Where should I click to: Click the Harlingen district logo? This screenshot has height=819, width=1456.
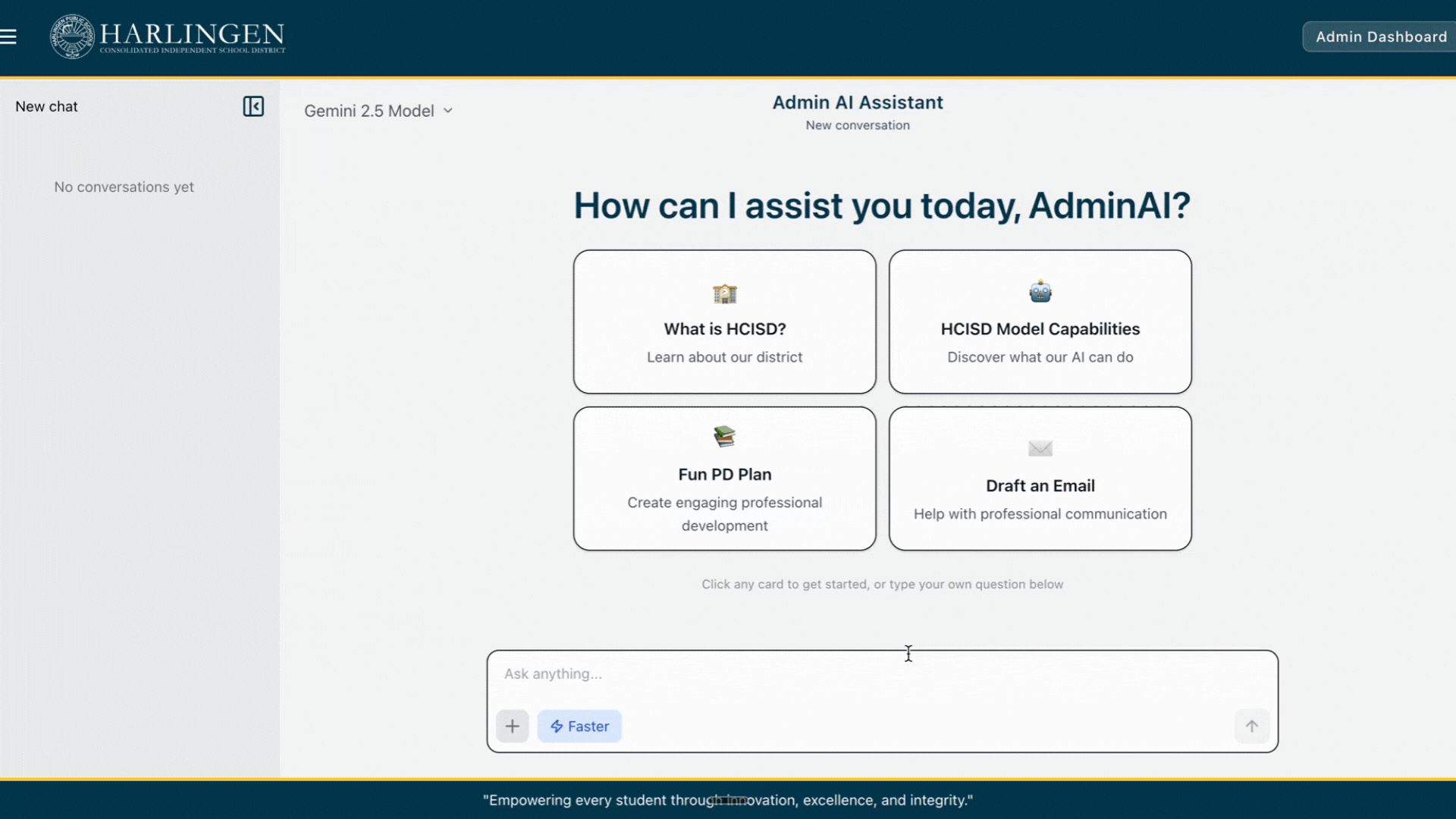point(167,36)
